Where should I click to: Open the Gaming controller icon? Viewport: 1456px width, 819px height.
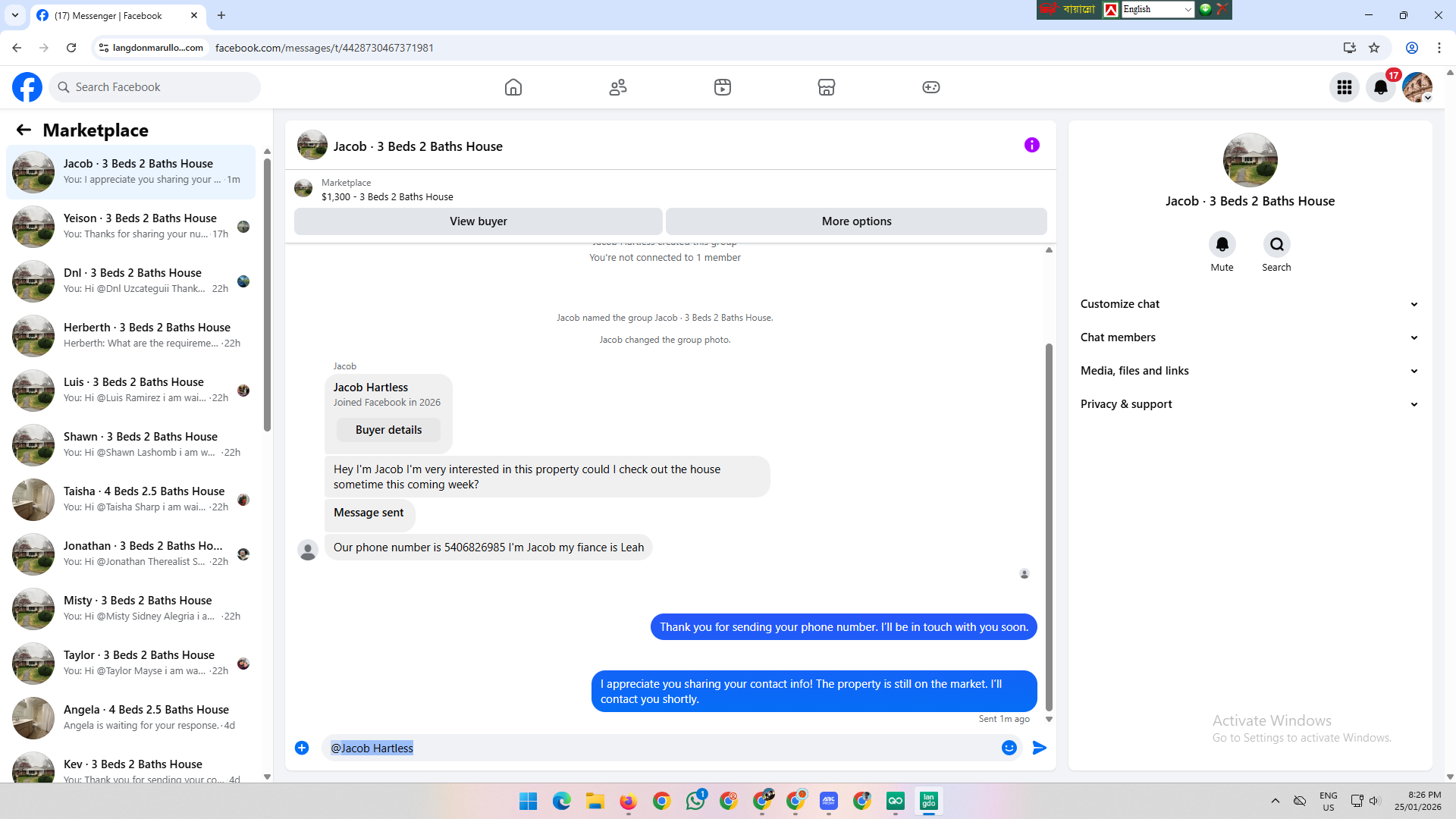tap(931, 87)
